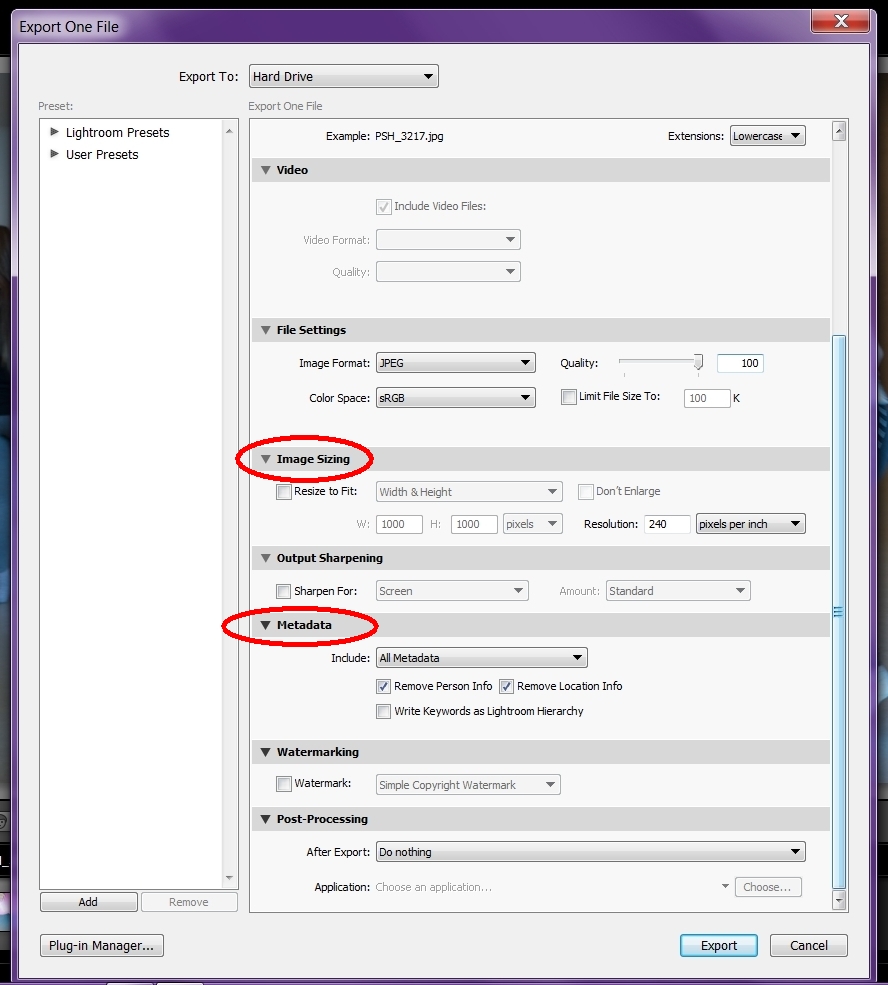Click the Quality slider handle
Image resolution: width=888 pixels, height=985 pixels.
pyautogui.click(x=698, y=362)
